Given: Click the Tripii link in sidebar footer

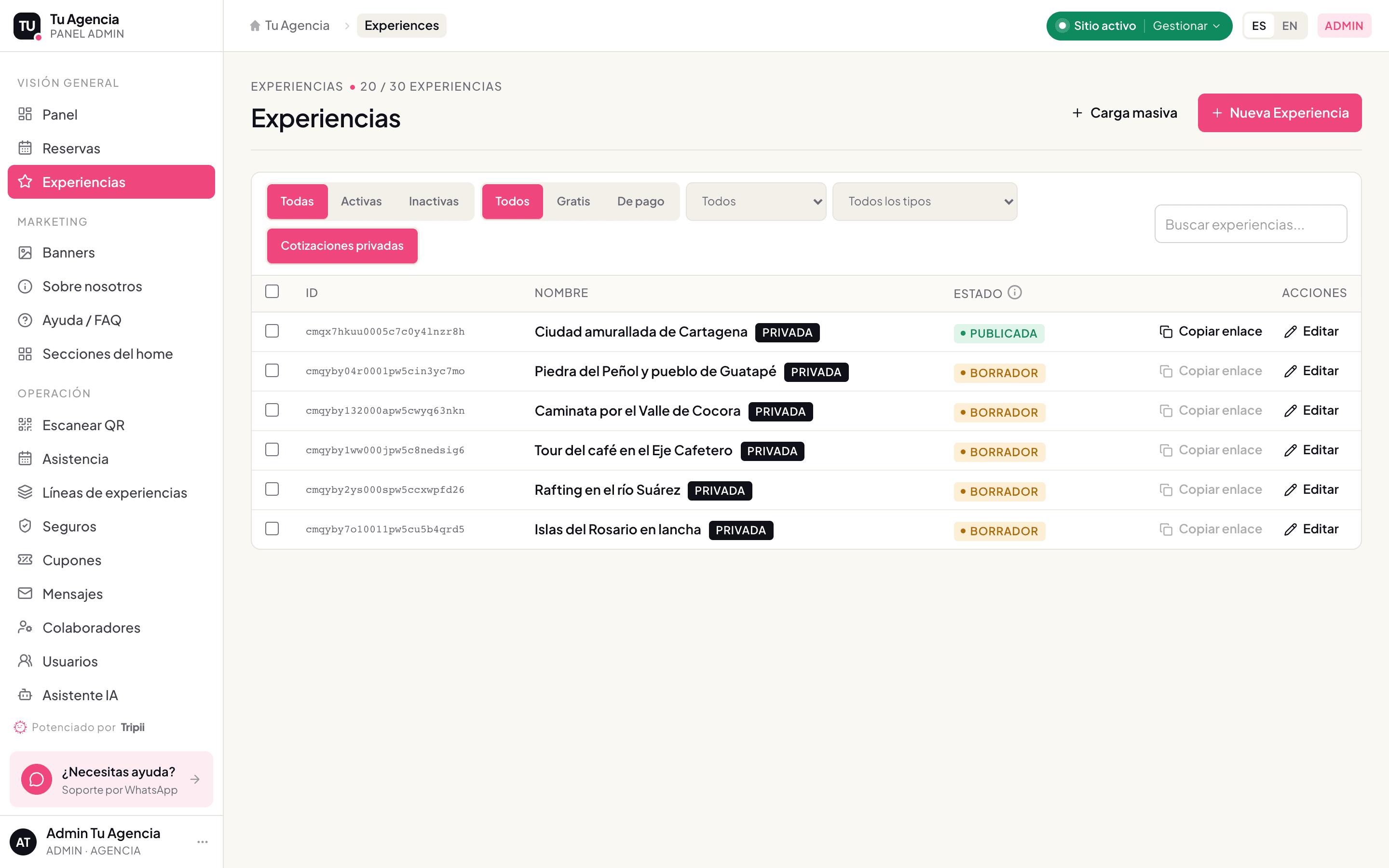Looking at the screenshot, I should pyautogui.click(x=133, y=727).
